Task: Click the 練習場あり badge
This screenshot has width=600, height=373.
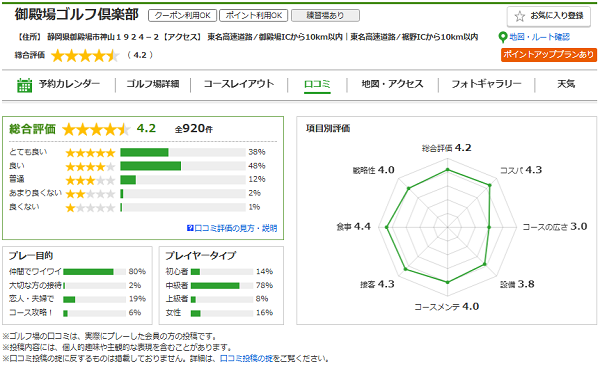Action: click(325, 15)
